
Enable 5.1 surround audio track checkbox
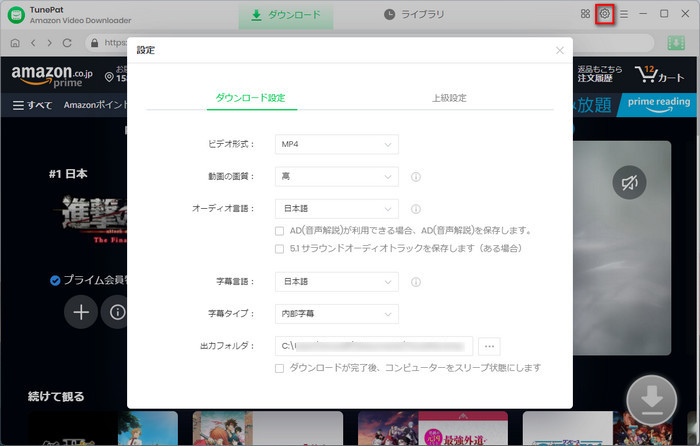point(279,249)
